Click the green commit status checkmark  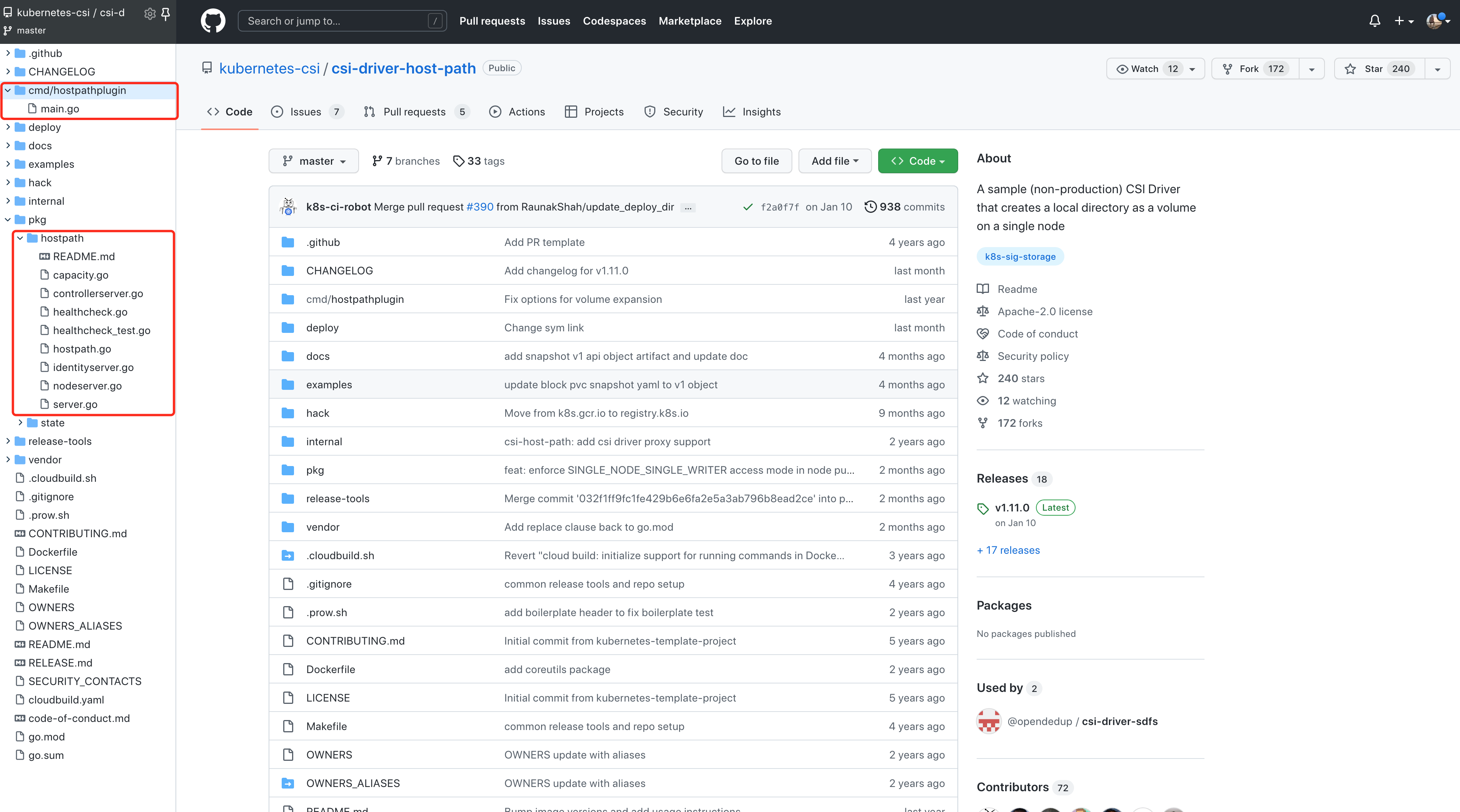[x=748, y=207]
